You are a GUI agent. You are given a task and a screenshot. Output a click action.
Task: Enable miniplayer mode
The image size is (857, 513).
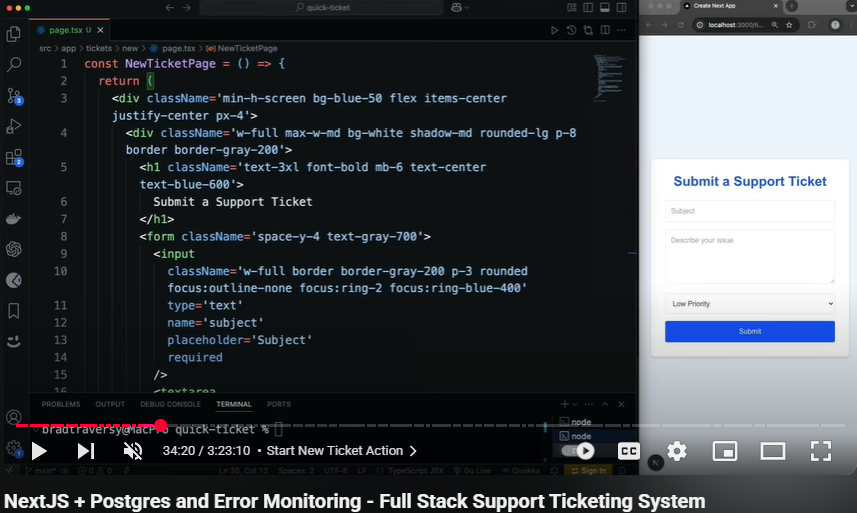(x=725, y=451)
